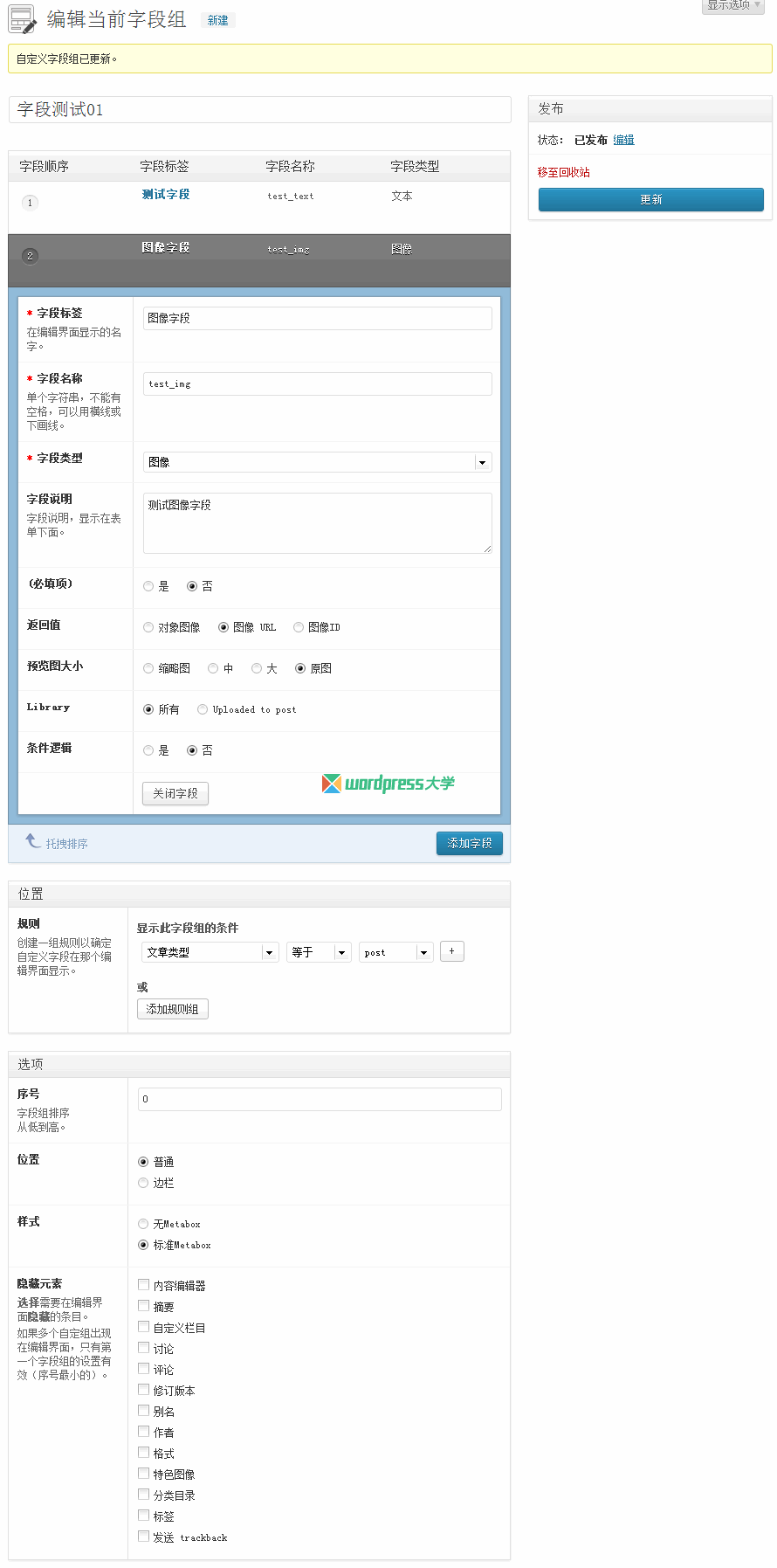Click 移至回收站 trash link
This screenshot has height=1568, width=777.
pyautogui.click(x=564, y=172)
